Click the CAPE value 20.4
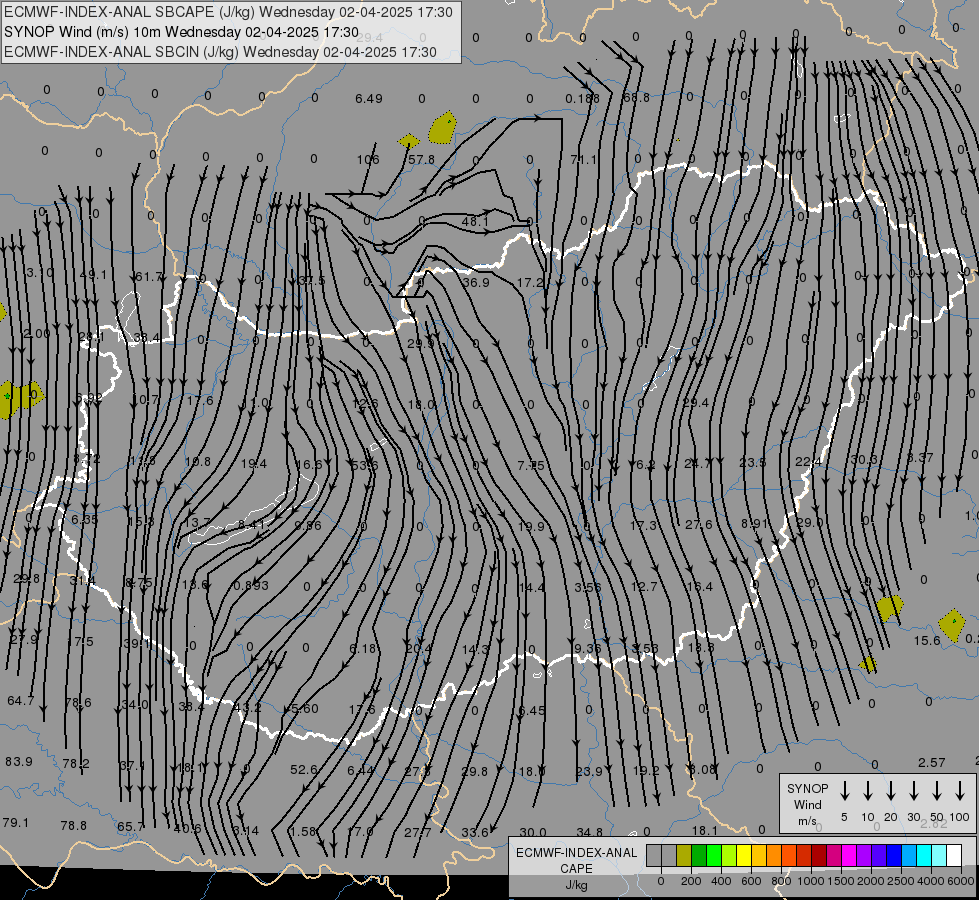The image size is (979, 900). pos(418,648)
